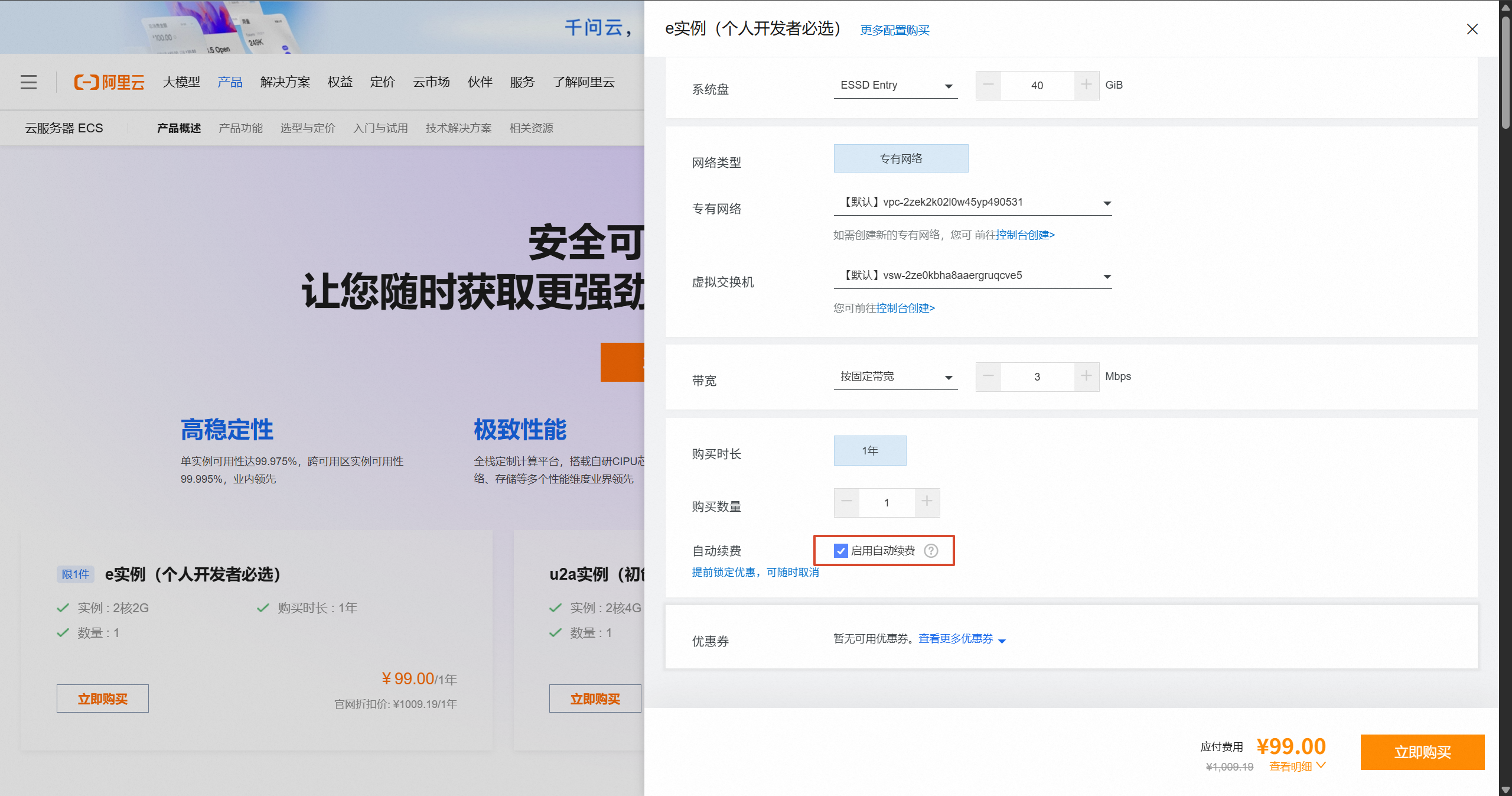Expand 查看明细 price details
The width and height of the screenshot is (1512, 796).
[1297, 766]
